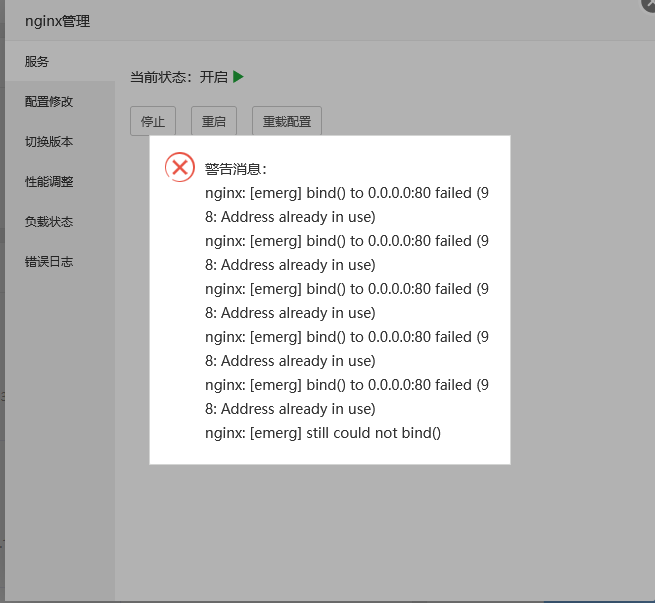Select the 性能调整 tab
The height and width of the screenshot is (603, 655).
(60, 182)
